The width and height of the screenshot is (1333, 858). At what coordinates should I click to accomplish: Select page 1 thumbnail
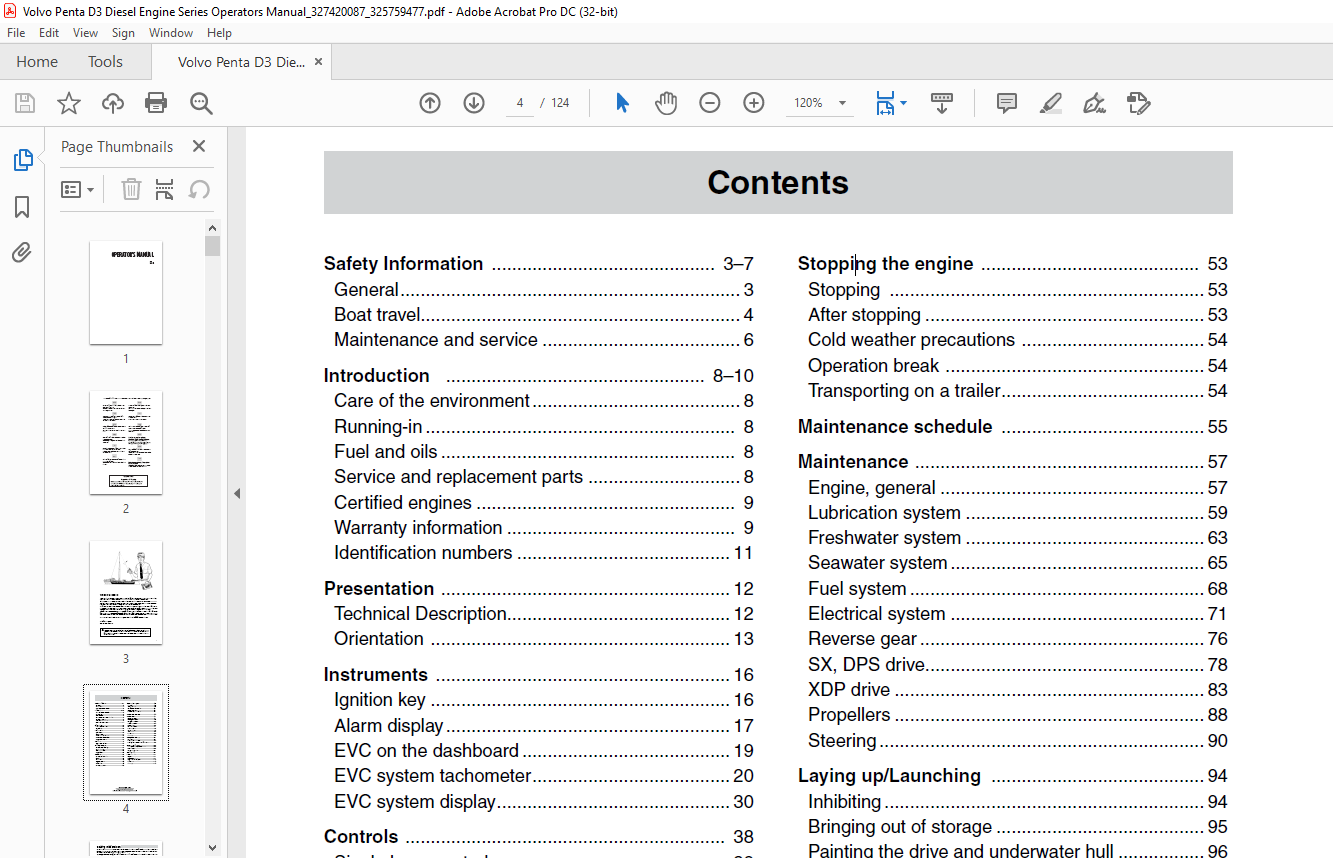[126, 293]
